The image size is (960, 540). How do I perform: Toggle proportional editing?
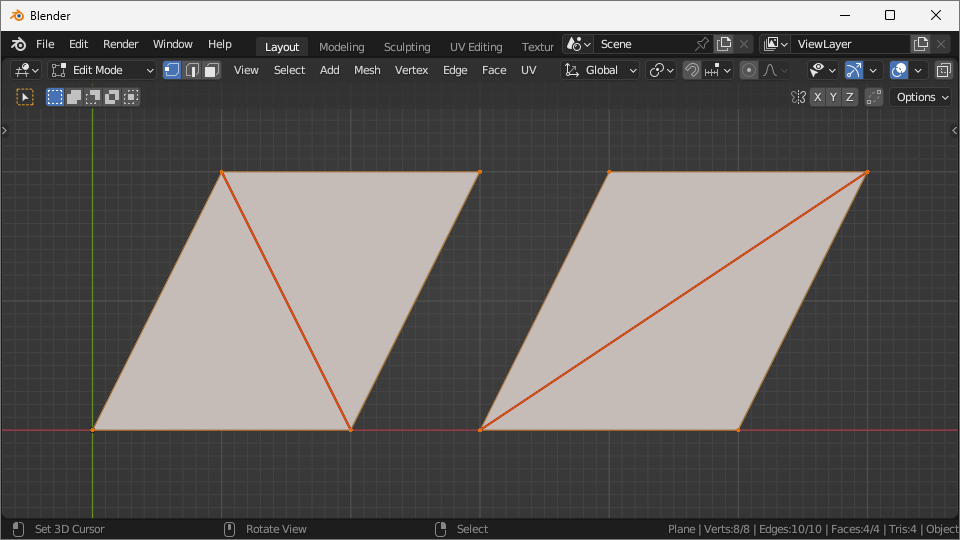[x=749, y=70]
